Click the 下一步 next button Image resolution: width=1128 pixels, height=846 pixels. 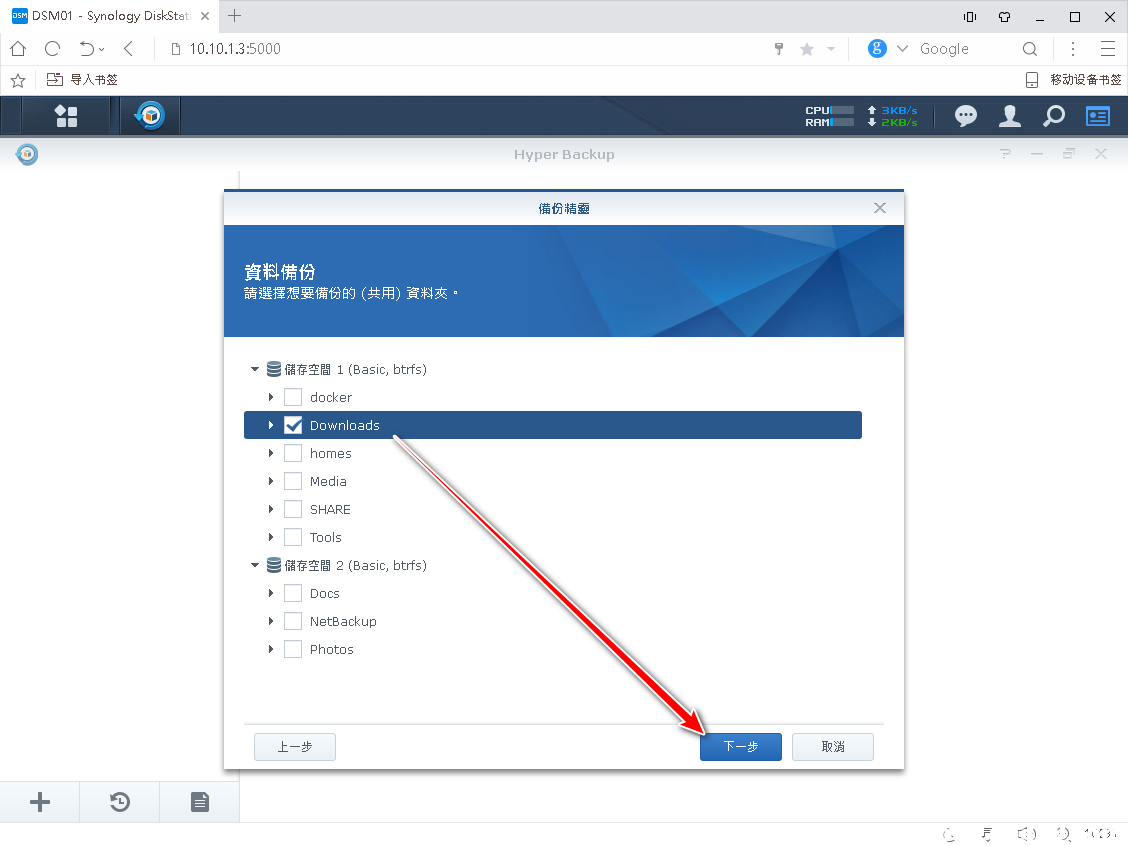tap(740, 747)
